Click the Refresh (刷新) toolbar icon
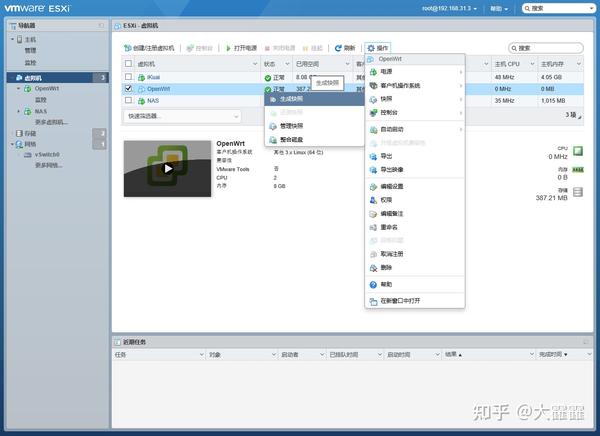600x436 pixels. [x=338, y=48]
